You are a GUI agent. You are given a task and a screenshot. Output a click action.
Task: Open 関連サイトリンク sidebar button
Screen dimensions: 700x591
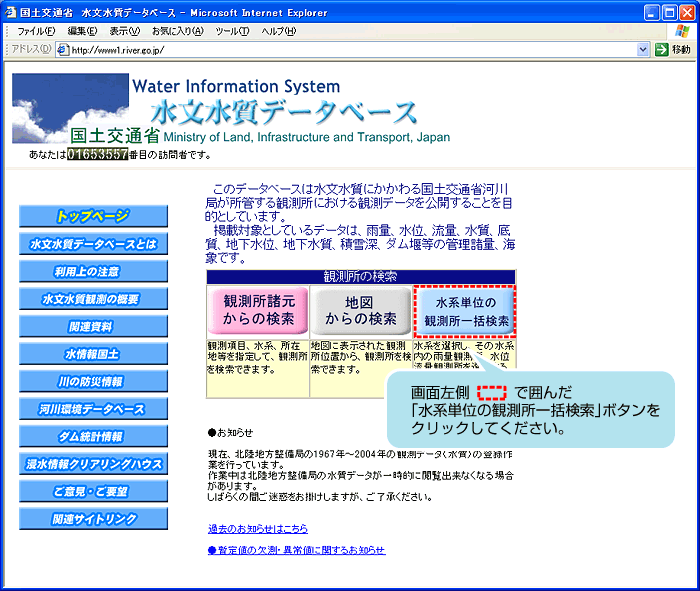(93, 519)
